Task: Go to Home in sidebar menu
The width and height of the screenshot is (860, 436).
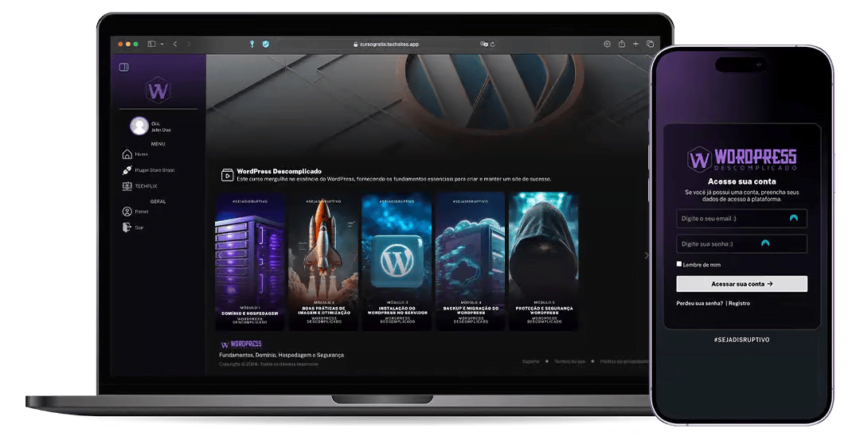Action: [135, 154]
